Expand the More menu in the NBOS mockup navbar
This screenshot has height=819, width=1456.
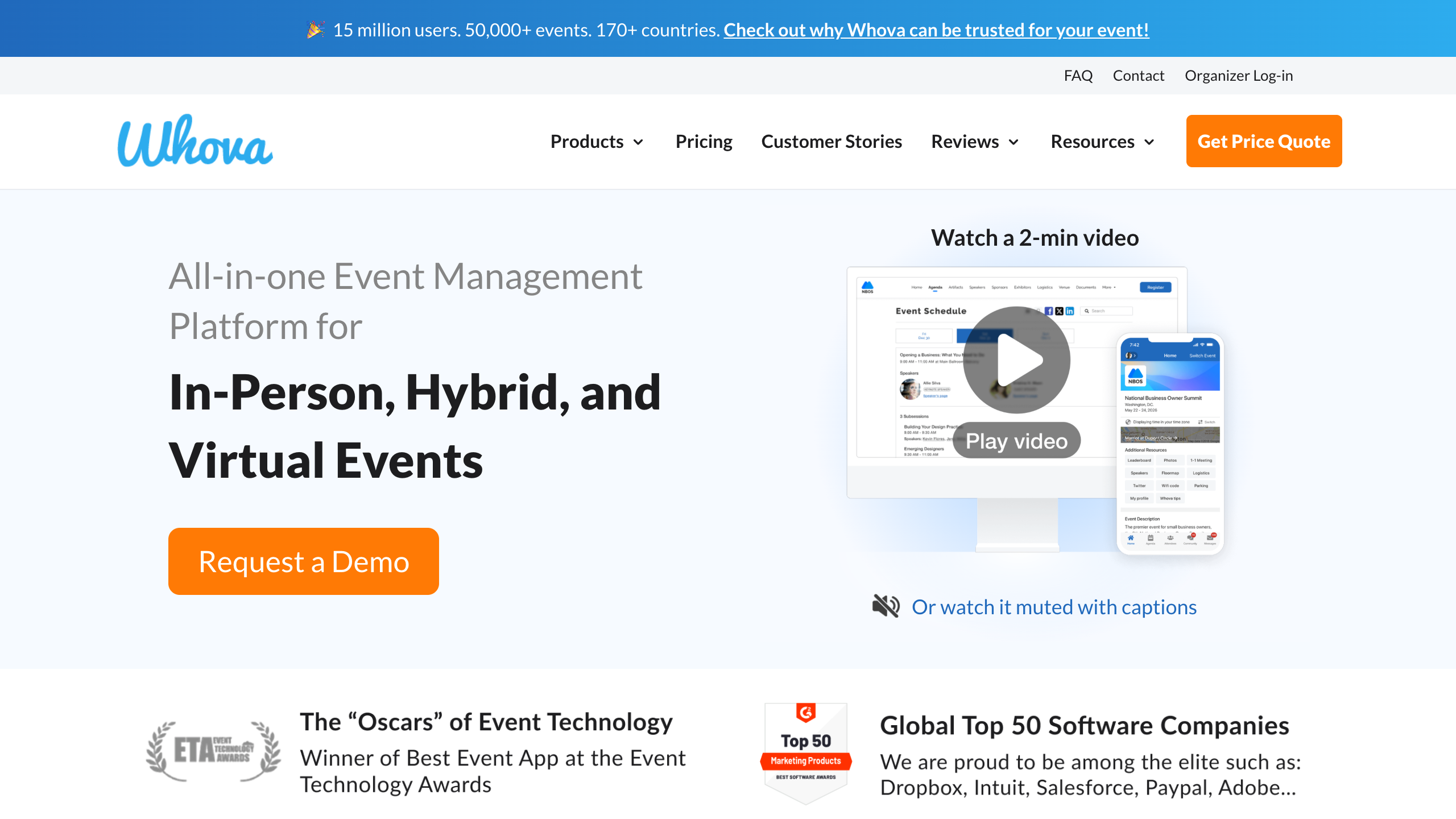(x=1107, y=287)
